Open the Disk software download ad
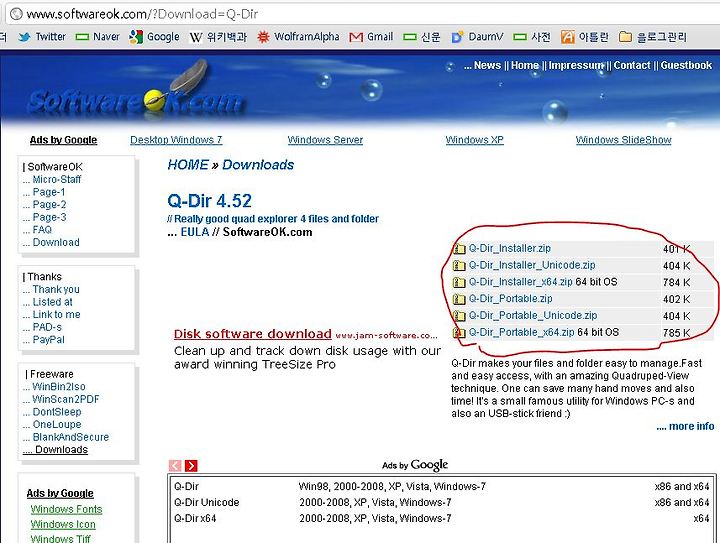Image resolution: width=720 pixels, height=543 pixels. tap(253, 334)
